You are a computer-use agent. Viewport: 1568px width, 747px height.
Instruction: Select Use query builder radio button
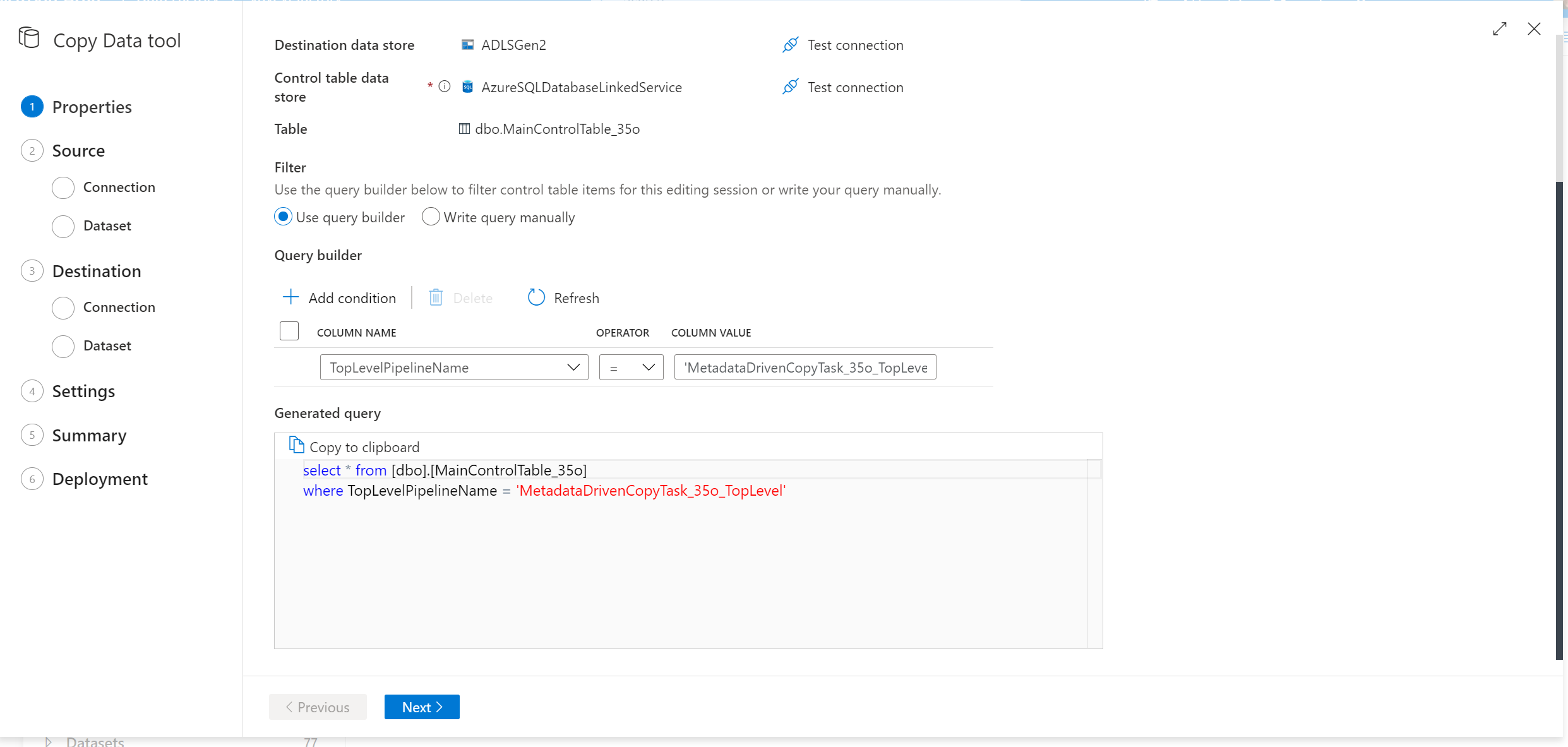pyautogui.click(x=284, y=217)
